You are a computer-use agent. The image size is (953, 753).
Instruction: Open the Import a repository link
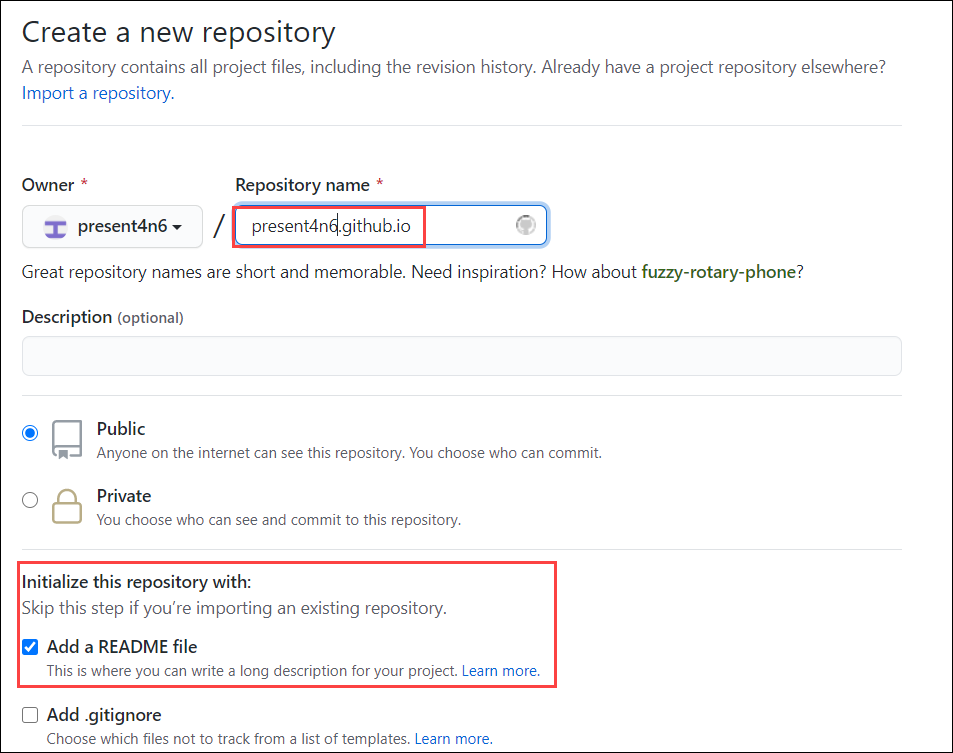pyautogui.click(x=98, y=93)
